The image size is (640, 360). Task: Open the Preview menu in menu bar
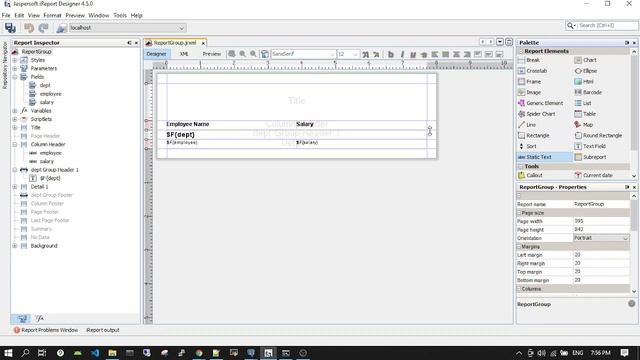click(75, 16)
